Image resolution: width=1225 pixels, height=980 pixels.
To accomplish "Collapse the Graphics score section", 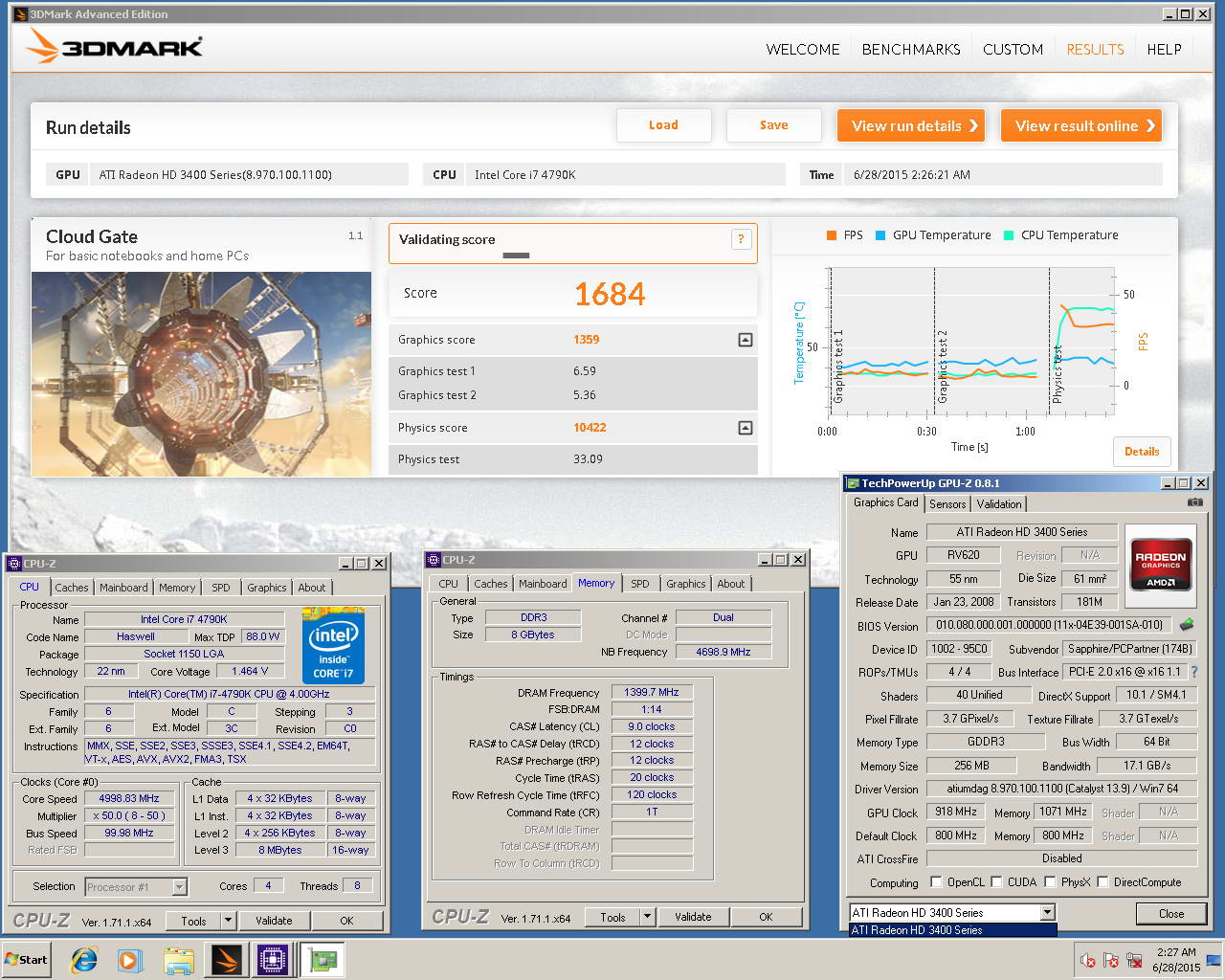I will click(x=746, y=340).
